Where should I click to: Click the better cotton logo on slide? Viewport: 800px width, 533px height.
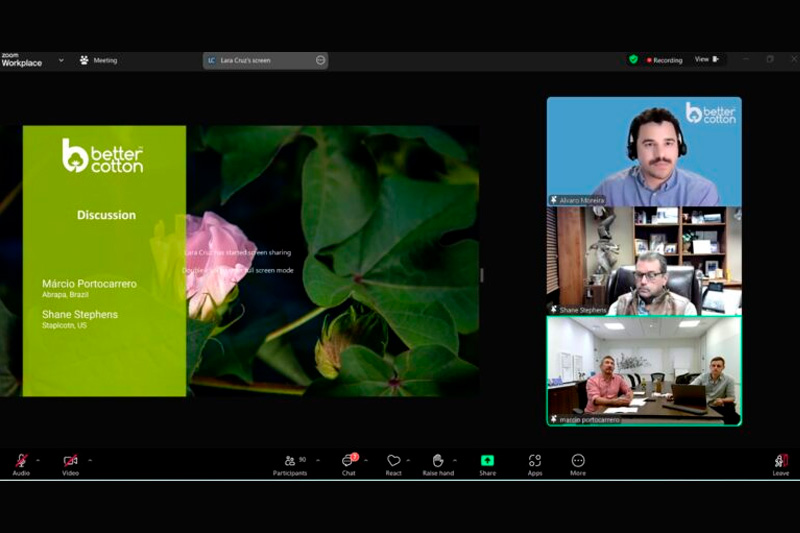[x=103, y=156]
